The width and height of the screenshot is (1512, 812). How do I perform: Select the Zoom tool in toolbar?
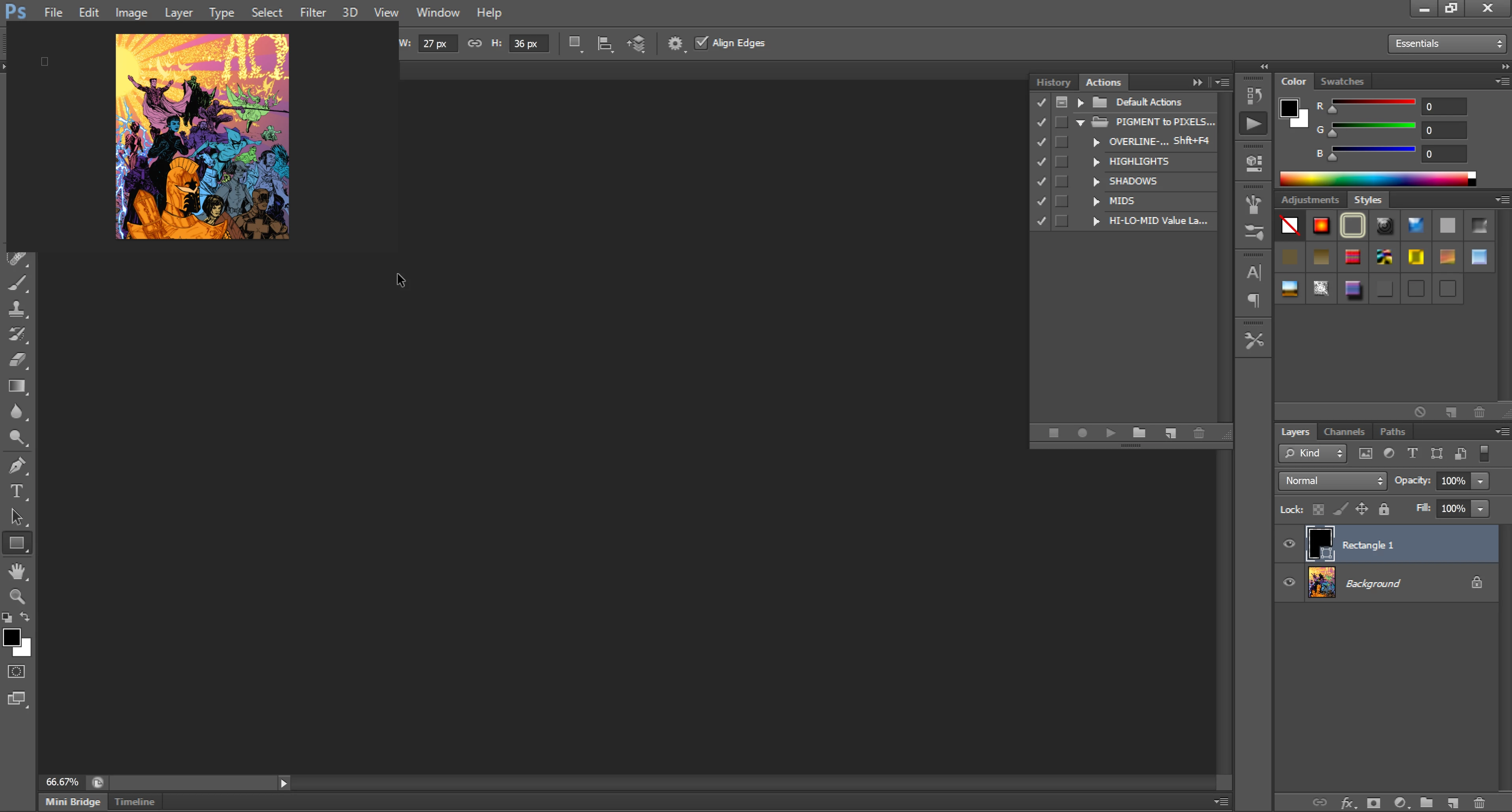click(x=17, y=597)
